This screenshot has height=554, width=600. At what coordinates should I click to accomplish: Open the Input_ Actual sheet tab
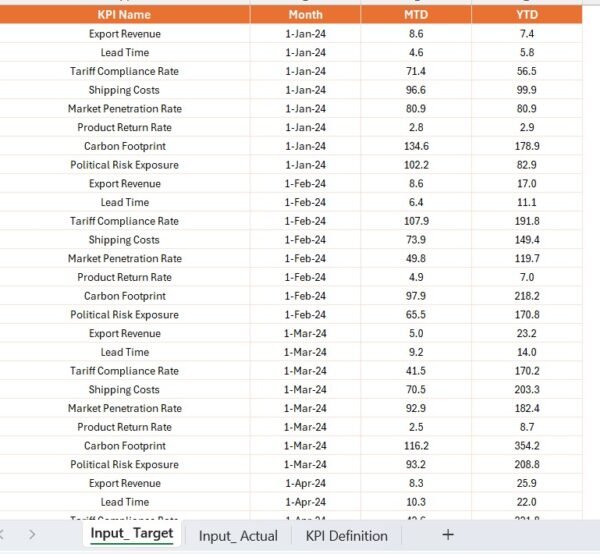tap(238, 536)
